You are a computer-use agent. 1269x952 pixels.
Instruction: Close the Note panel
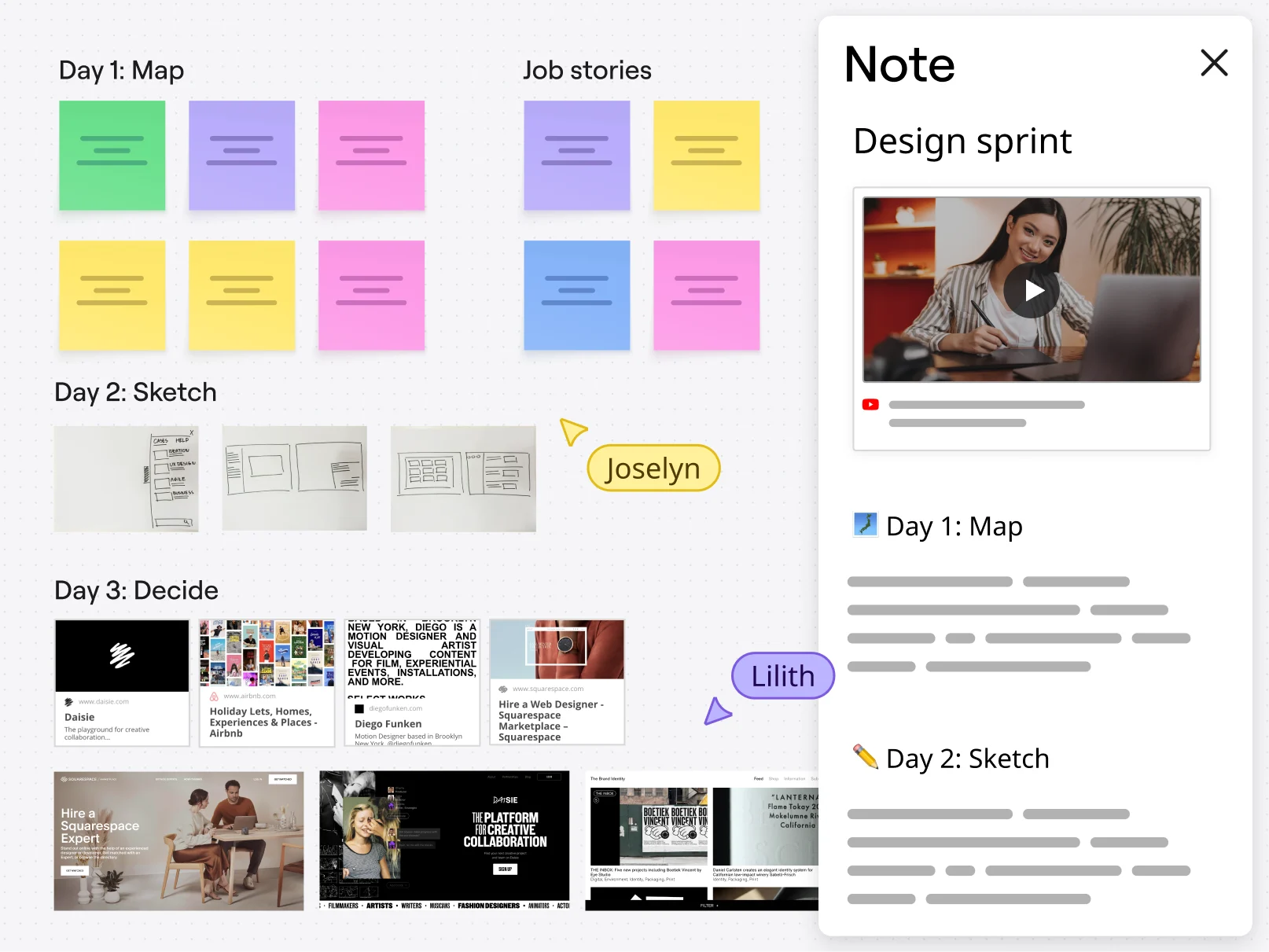pyautogui.click(x=1214, y=63)
